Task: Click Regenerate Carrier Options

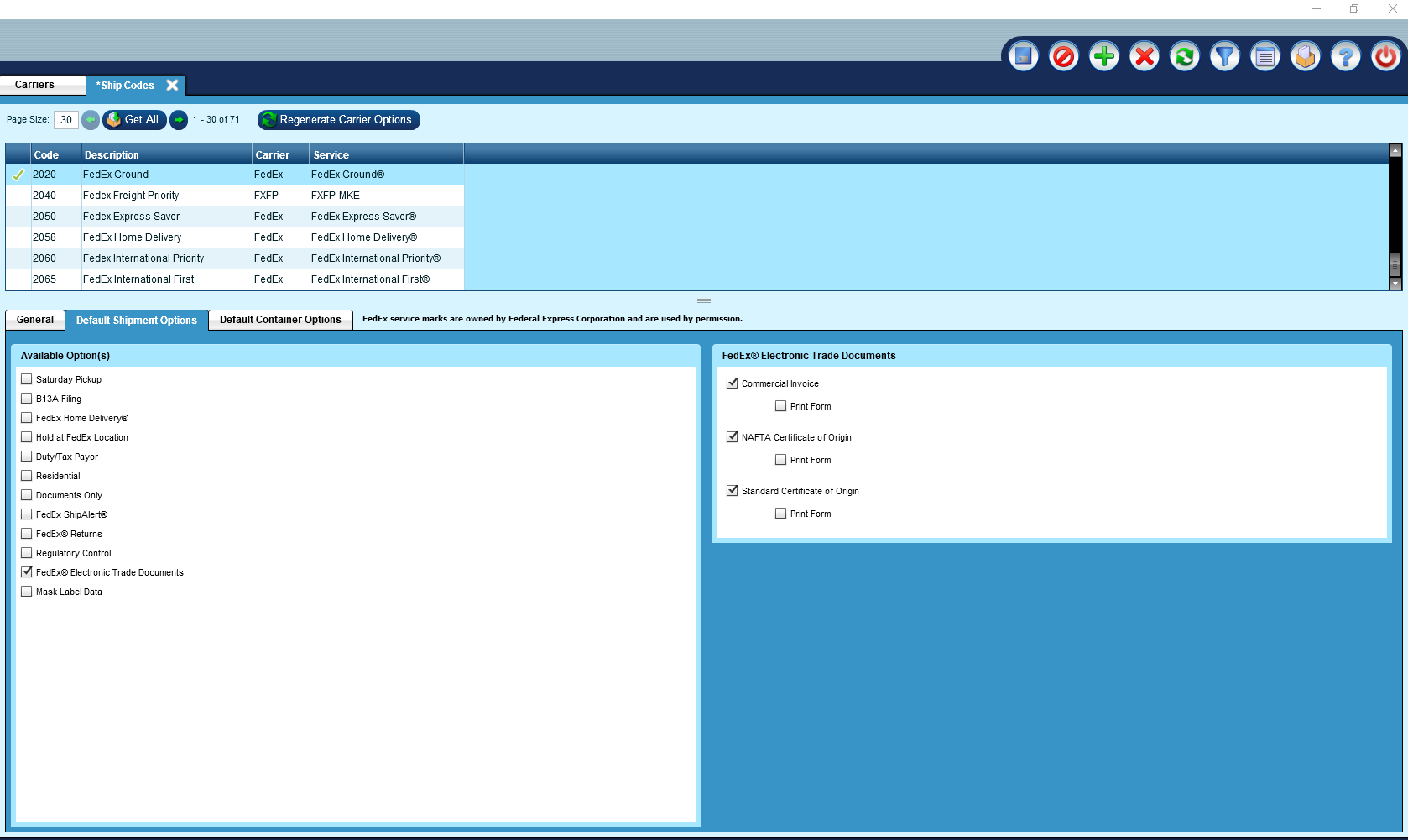Action: [x=339, y=120]
